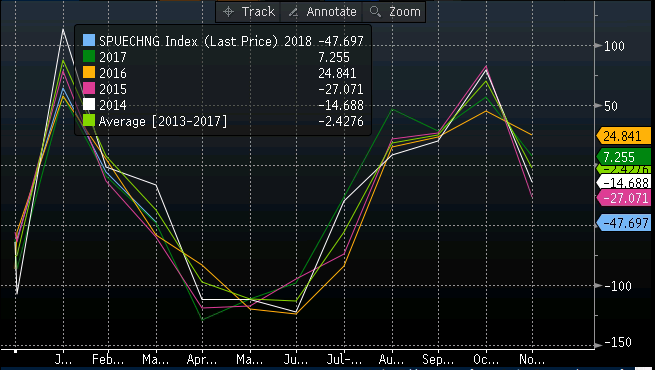Screen dimensions: 655x370
Task: Click the -150 label on the y-axis
Action: tap(617, 342)
